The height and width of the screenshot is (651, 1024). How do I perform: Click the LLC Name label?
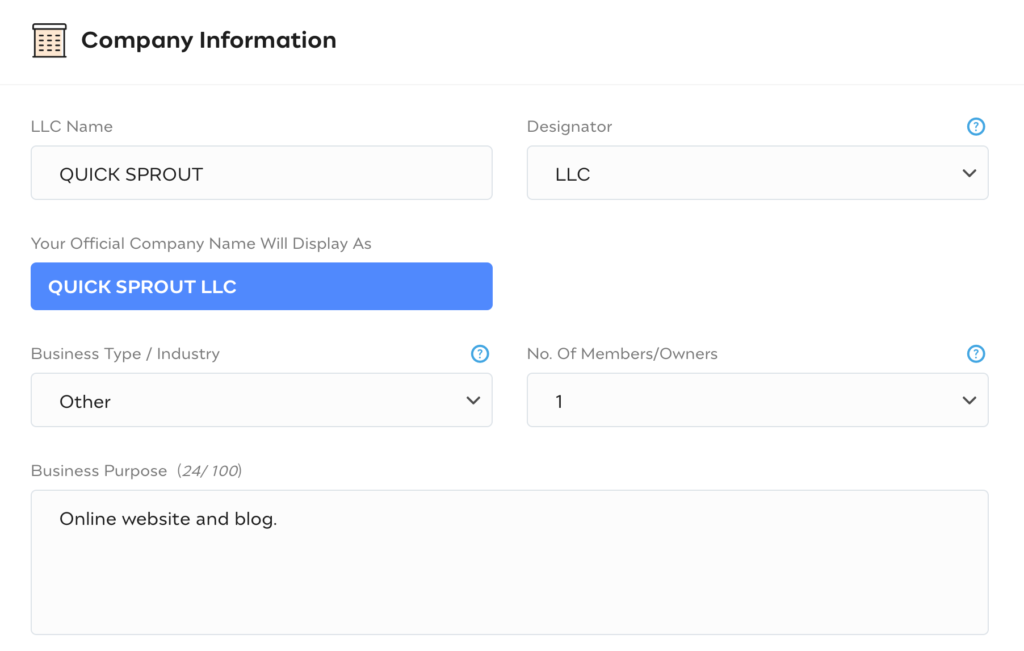tap(72, 127)
